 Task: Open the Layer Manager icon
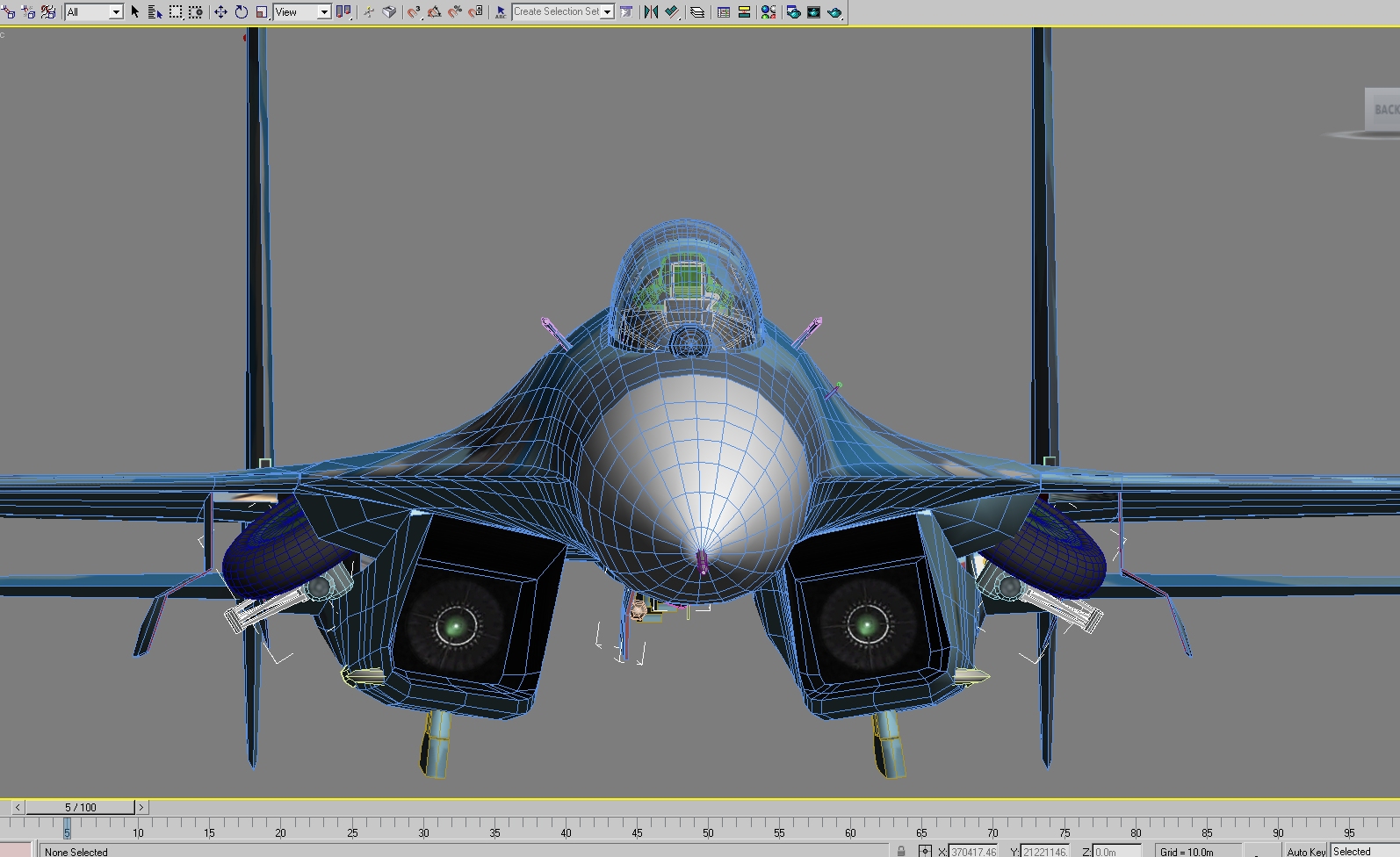pyautogui.click(x=696, y=11)
